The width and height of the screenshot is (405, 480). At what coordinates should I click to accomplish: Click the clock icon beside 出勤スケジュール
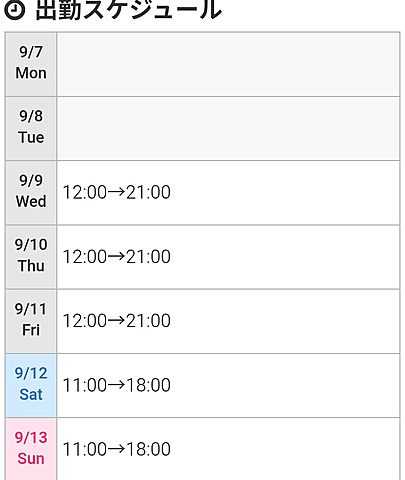[14, 10]
